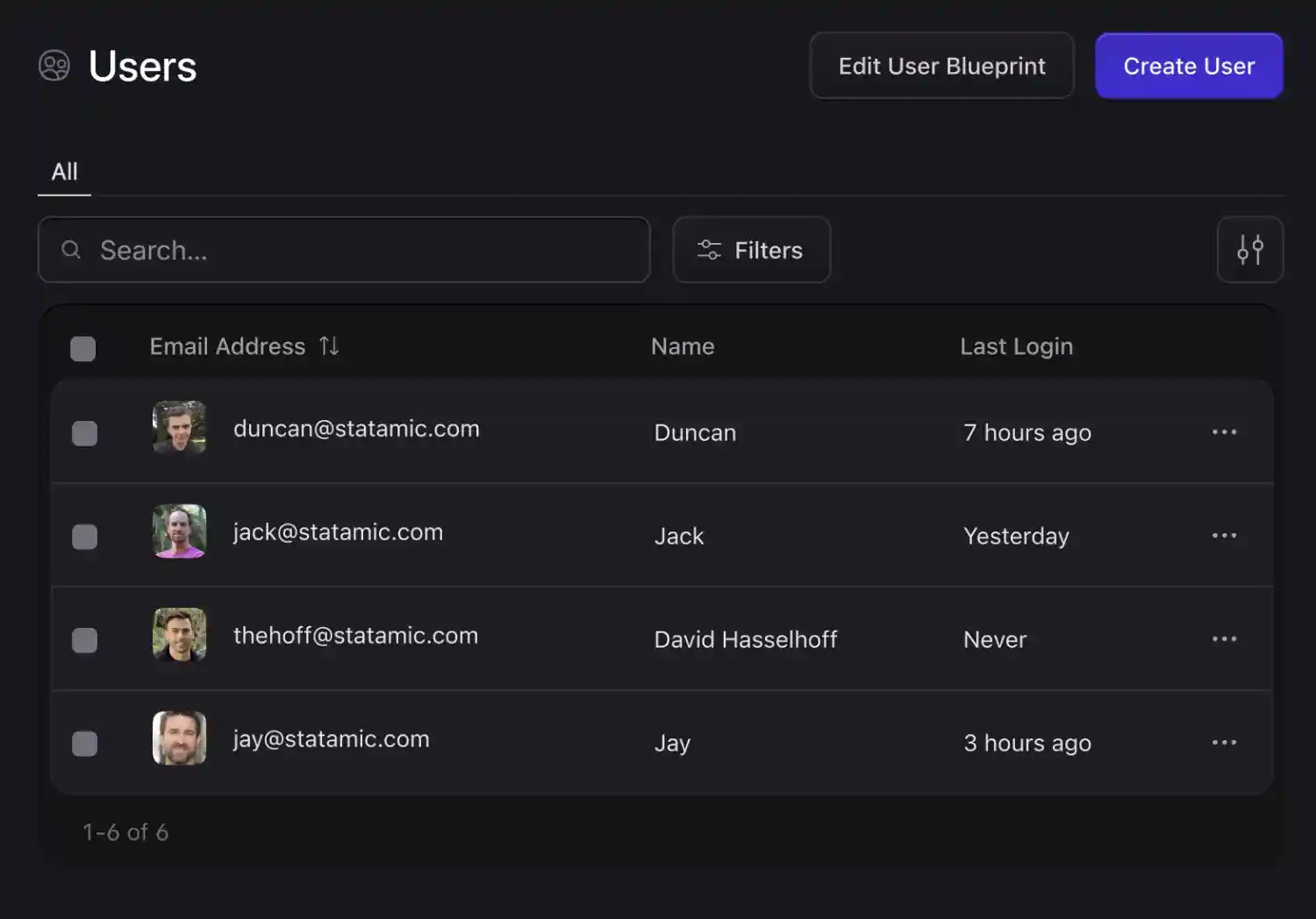Open the actions menu for Duncan
The image size is (1316, 919).
click(1224, 431)
